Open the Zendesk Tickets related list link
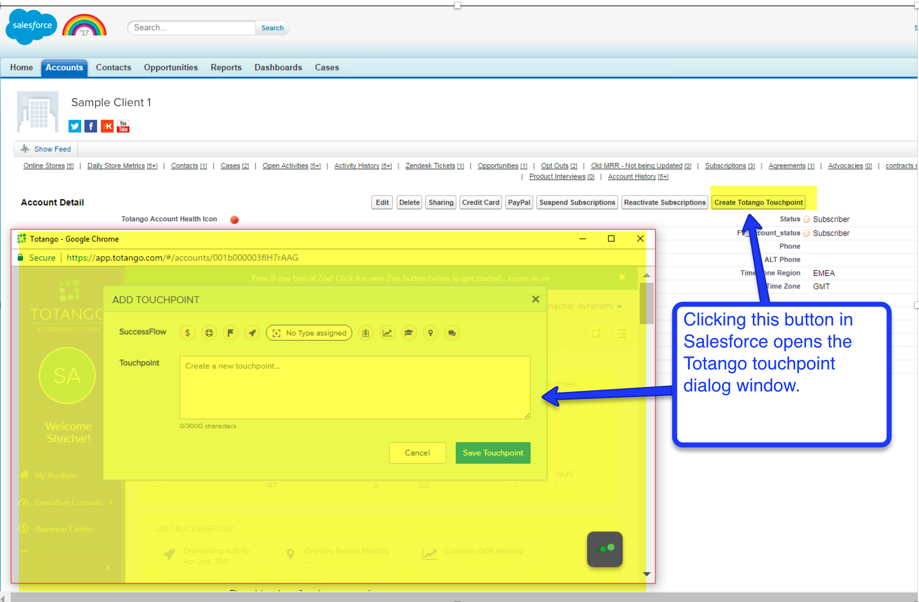Image resolution: width=919 pixels, height=602 pixels. pos(434,166)
